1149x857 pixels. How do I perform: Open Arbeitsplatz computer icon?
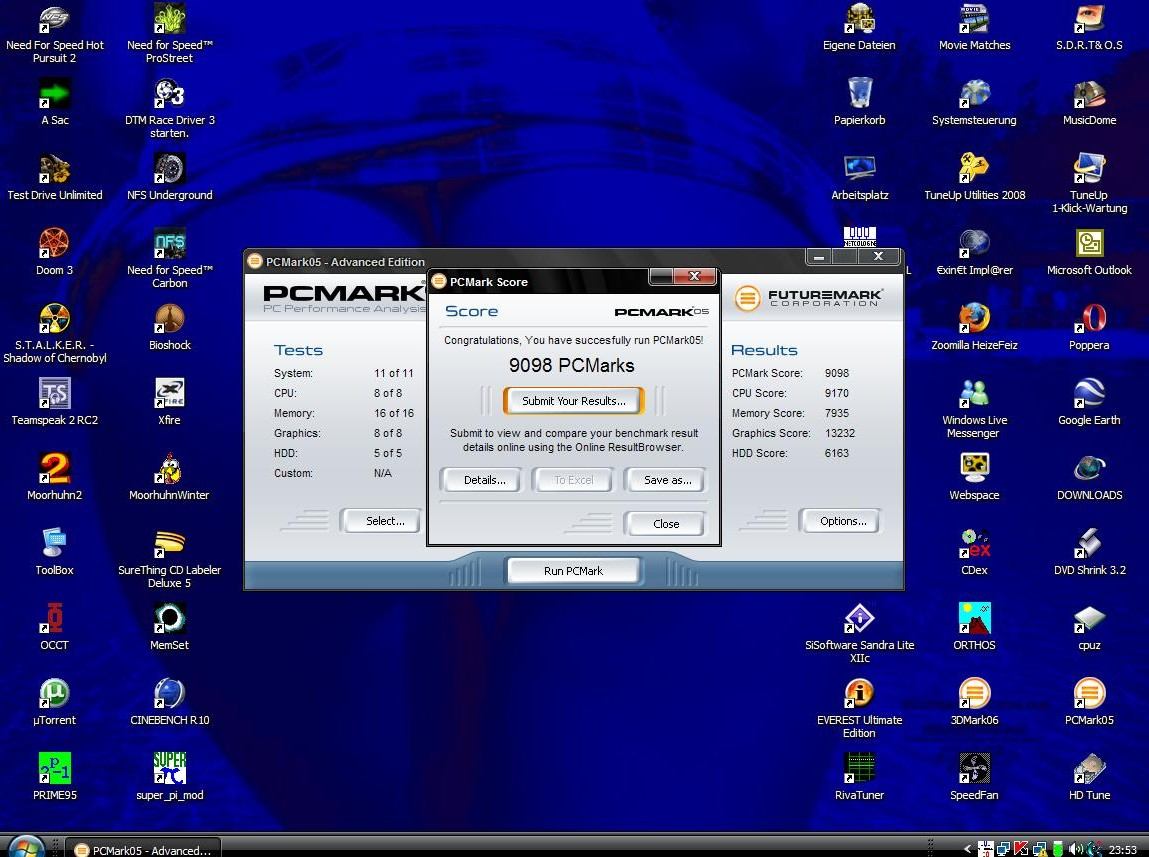[x=860, y=169]
